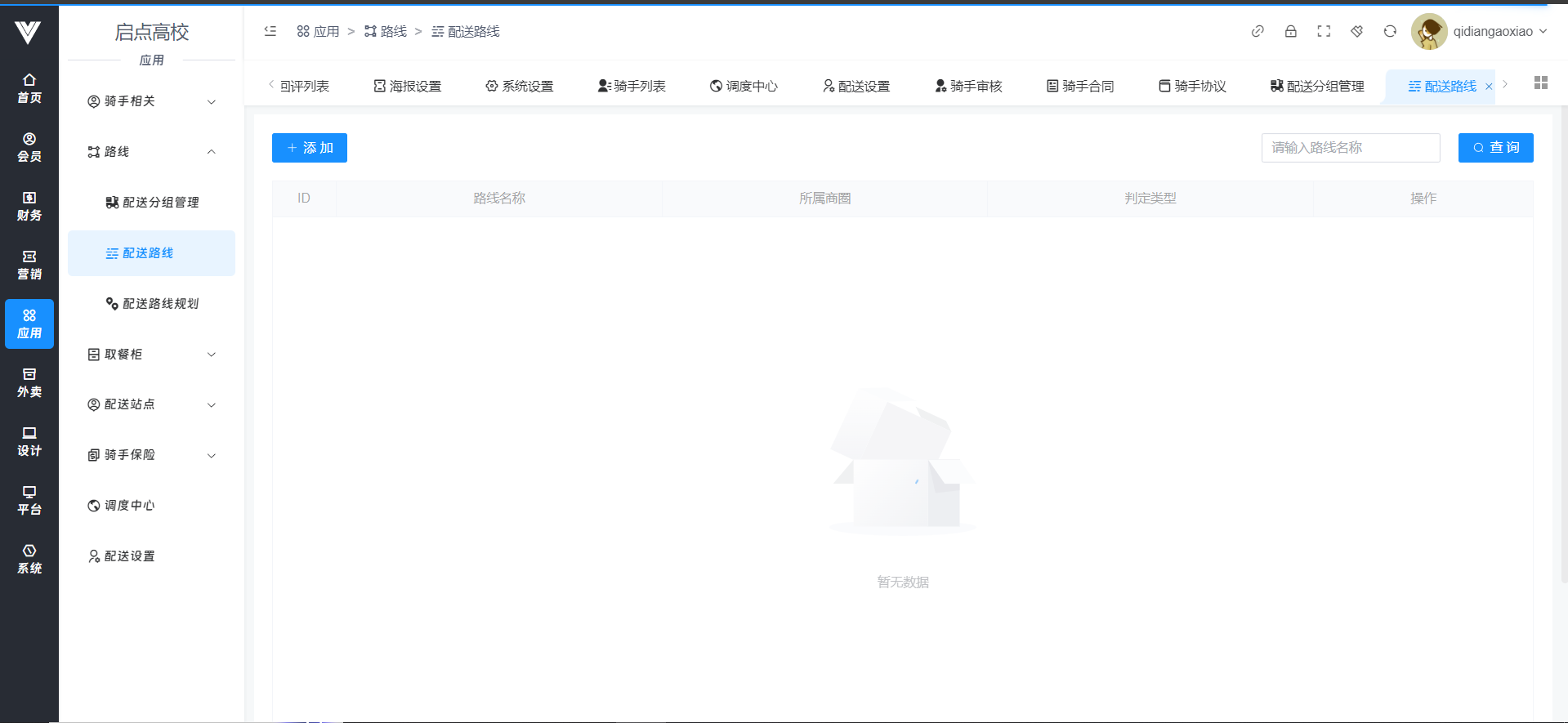Open 财务 in the left navigation
This screenshot has width=1568, height=723.
tap(29, 206)
